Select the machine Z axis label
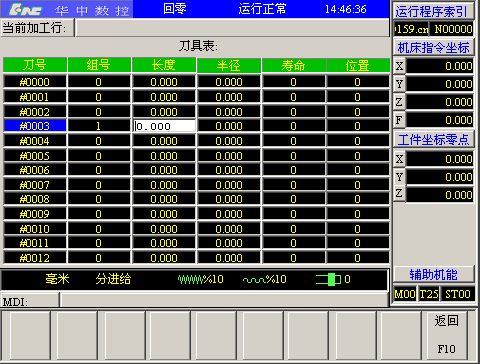Image resolution: width=480 pixels, height=364 pixels. tap(399, 102)
